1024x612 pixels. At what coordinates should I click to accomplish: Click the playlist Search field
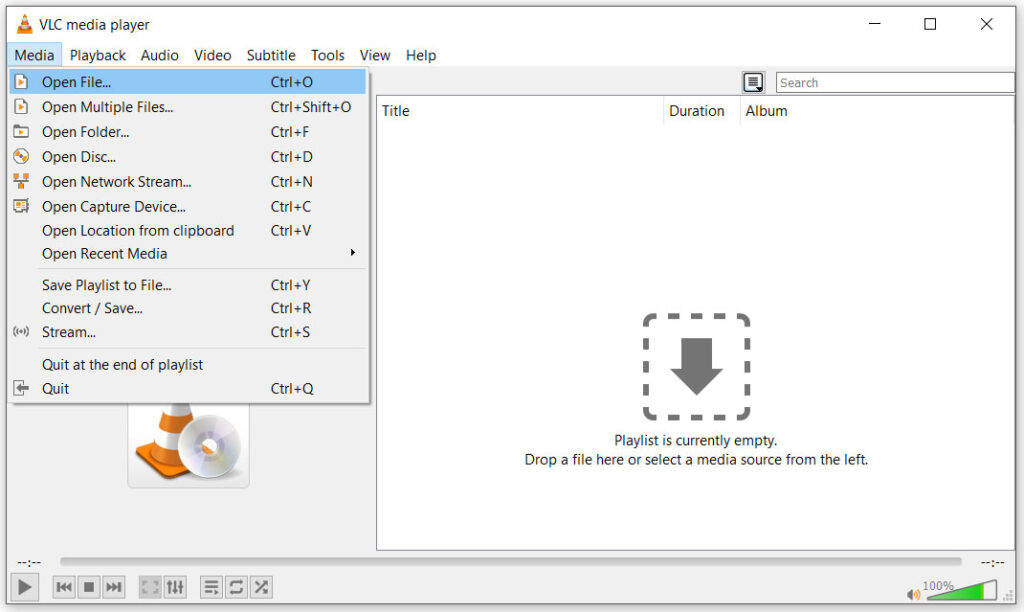click(895, 83)
